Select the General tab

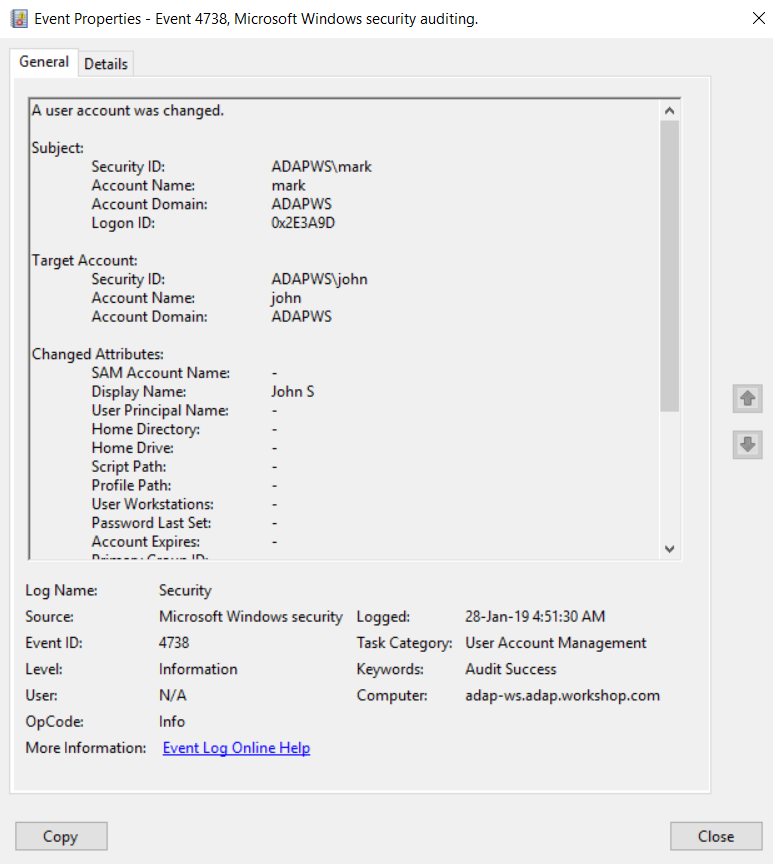[44, 62]
